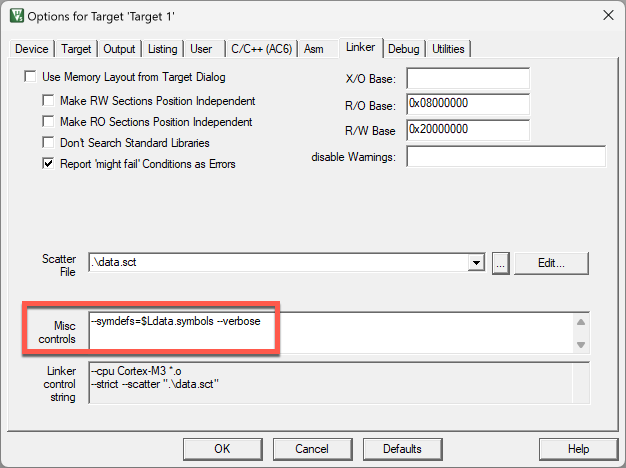
Task: Go to the Debug tab
Action: click(x=403, y=49)
